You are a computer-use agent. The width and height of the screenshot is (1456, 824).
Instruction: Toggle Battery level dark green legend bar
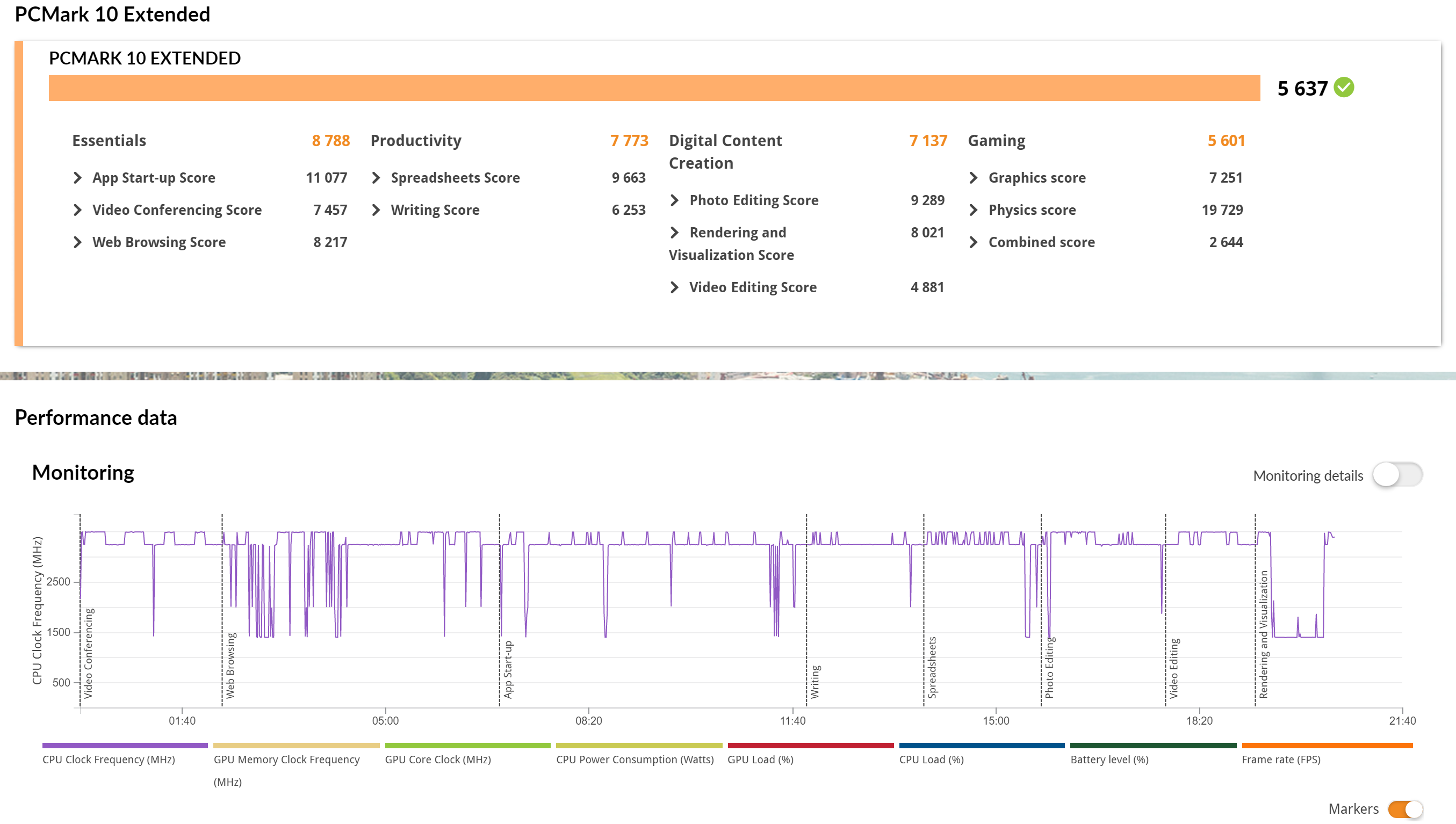(x=1154, y=746)
